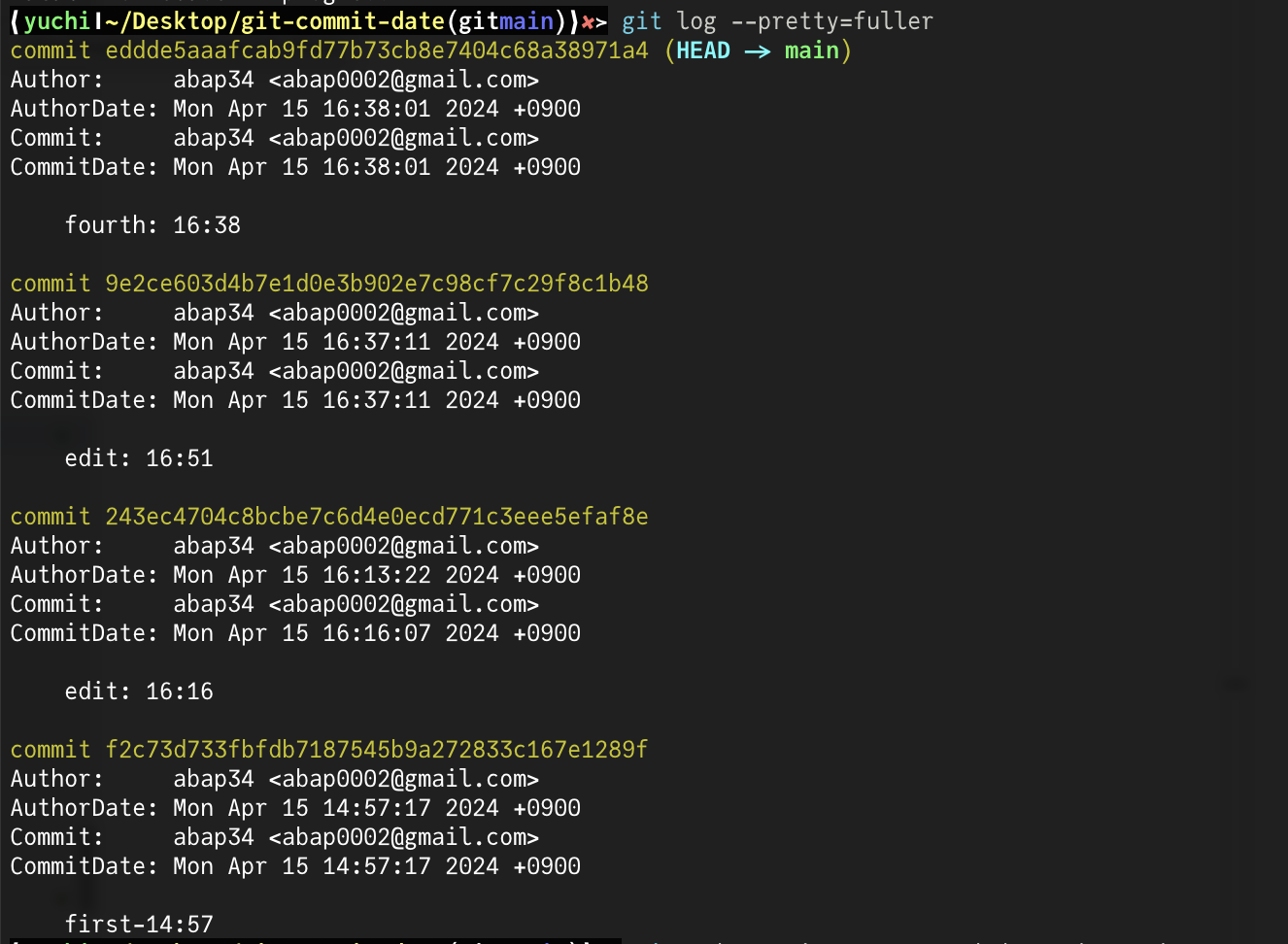This screenshot has width=1288, height=944.
Task: Click the typed 'git' command word
Action: [642, 21]
